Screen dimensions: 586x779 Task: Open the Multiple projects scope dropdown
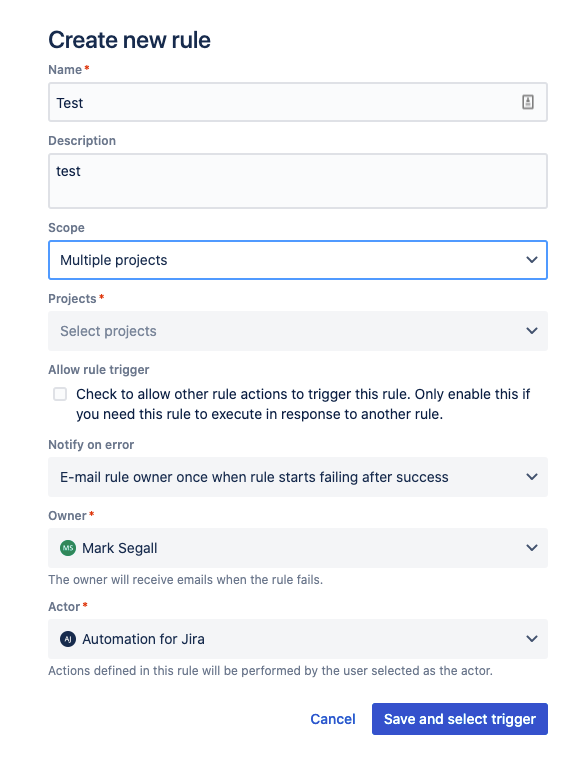[x=298, y=260]
